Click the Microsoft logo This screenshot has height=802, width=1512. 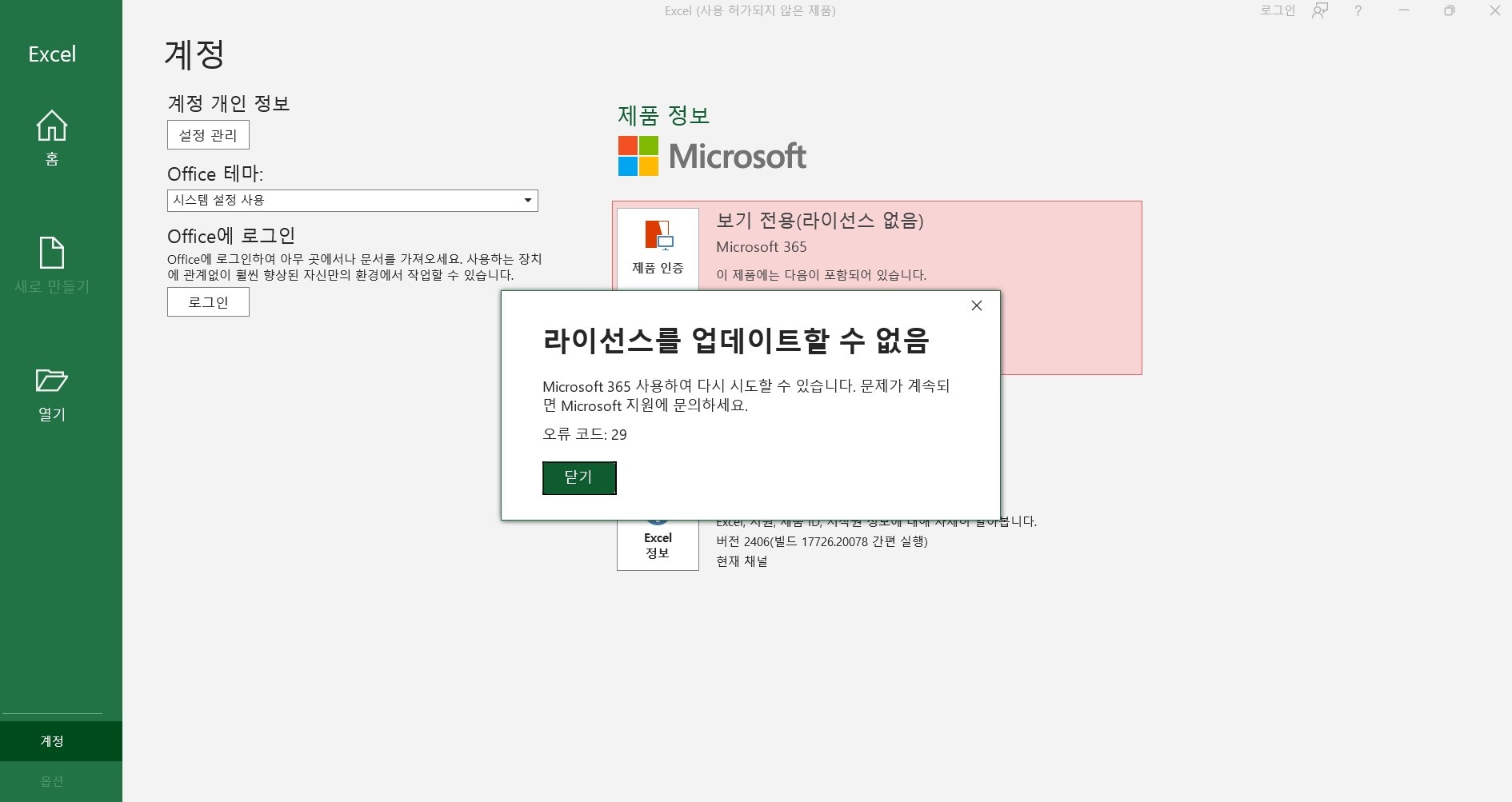(x=712, y=156)
